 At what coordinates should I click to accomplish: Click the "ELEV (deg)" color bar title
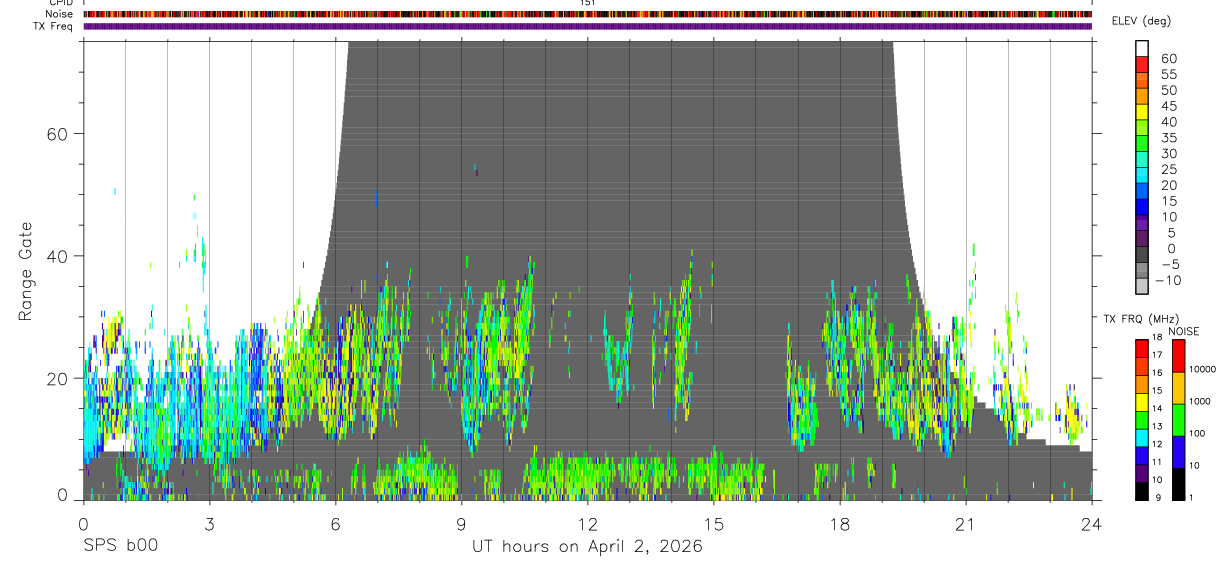coord(1143,21)
